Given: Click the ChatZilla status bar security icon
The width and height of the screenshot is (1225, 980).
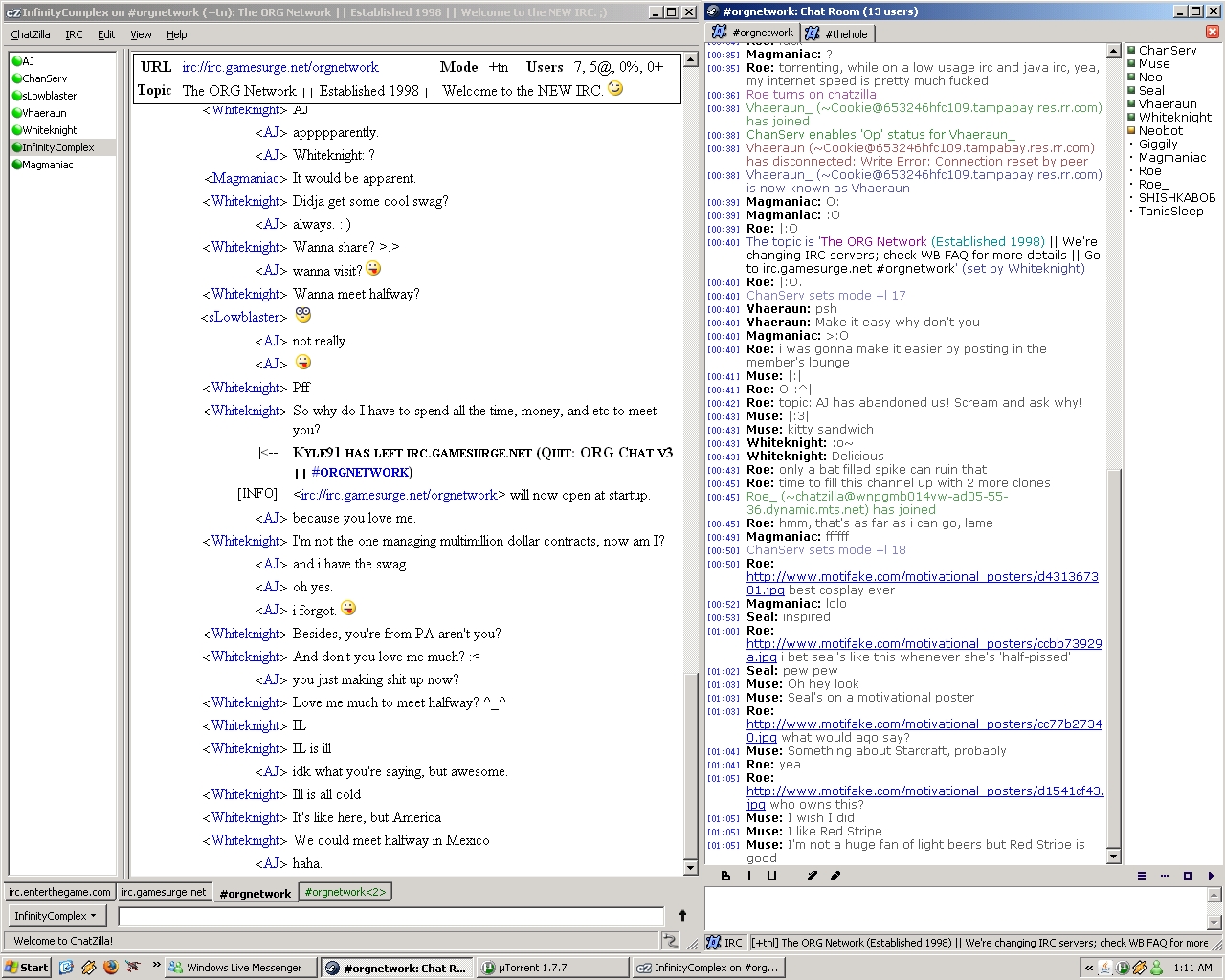Looking at the screenshot, I should coord(671,941).
